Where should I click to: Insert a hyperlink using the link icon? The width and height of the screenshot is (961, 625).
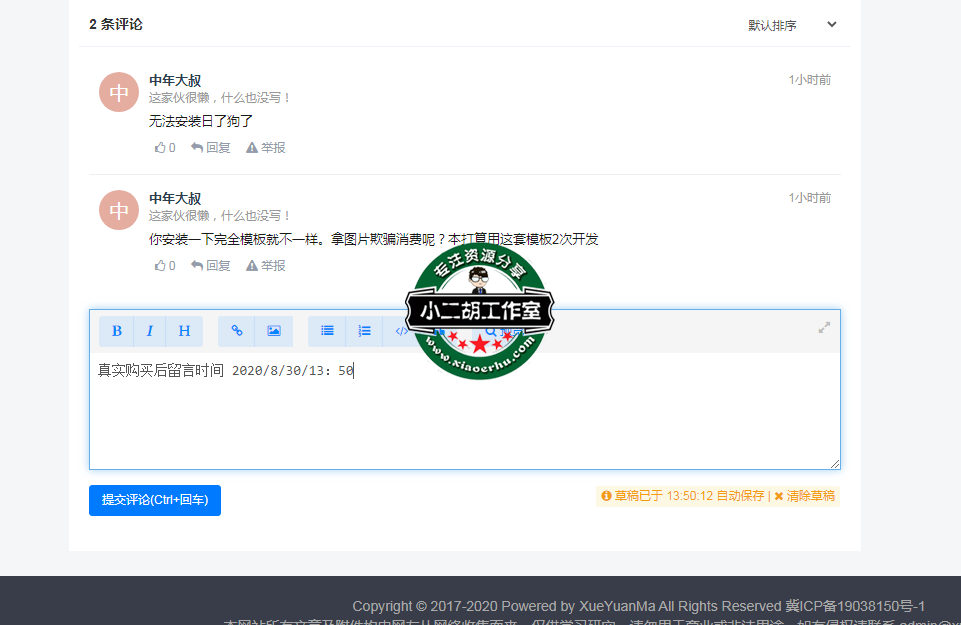tap(236, 331)
